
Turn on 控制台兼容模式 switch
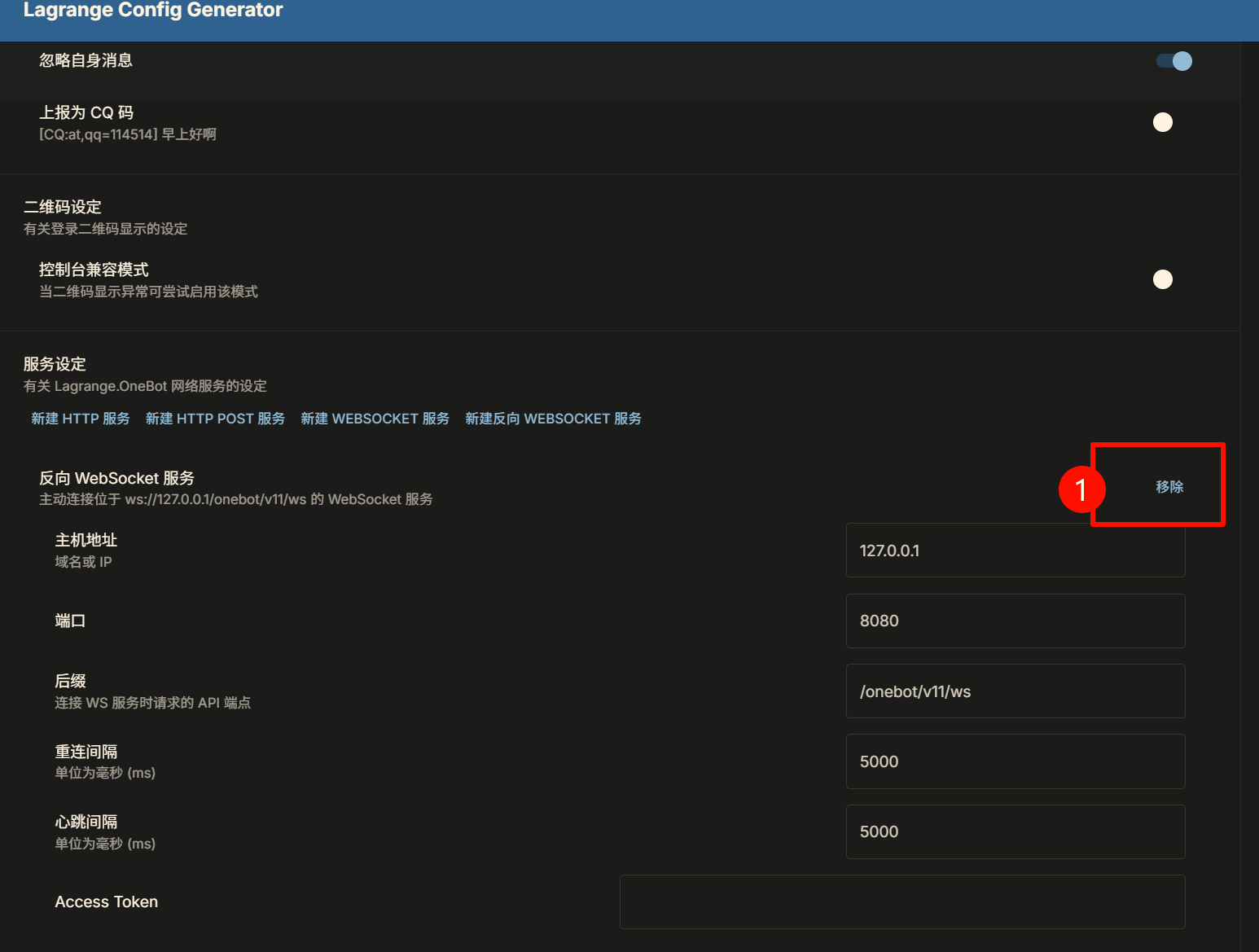pyautogui.click(x=1163, y=279)
